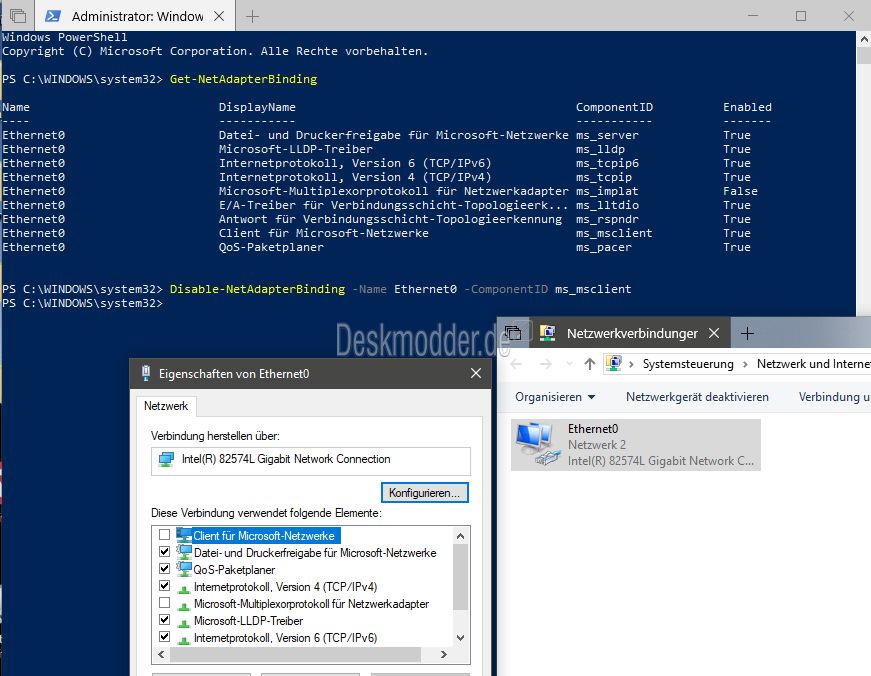Expand breadcrumb chevron after Systemsteuerung
Screen dimensions: 871x676
pos(745,364)
